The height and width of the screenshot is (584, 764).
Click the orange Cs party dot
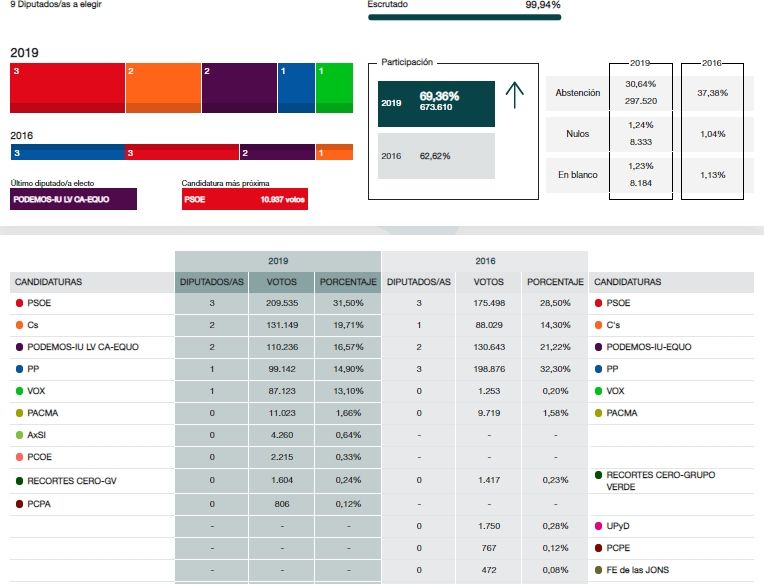click(20, 325)
